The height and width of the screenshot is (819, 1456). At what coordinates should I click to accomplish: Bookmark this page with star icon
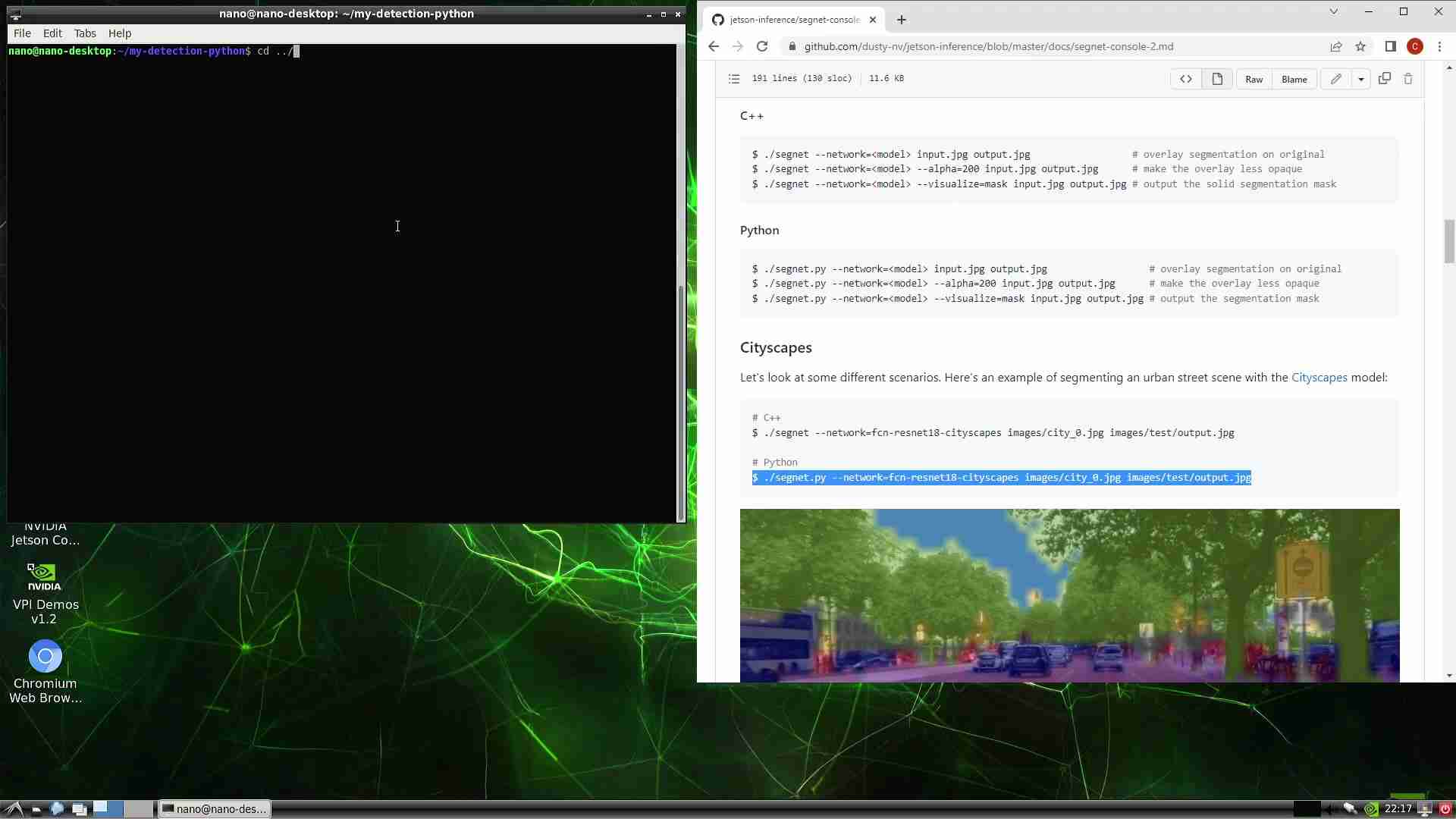click(x=1360, y=46)
